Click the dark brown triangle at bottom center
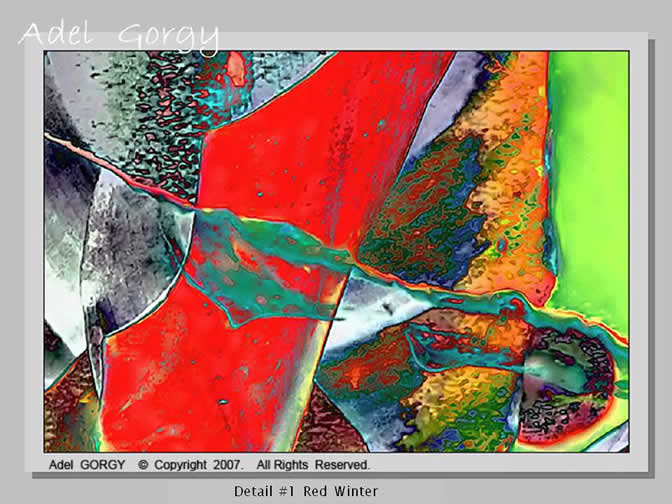This screenshot has width=672, height=504. pos(325,425)
